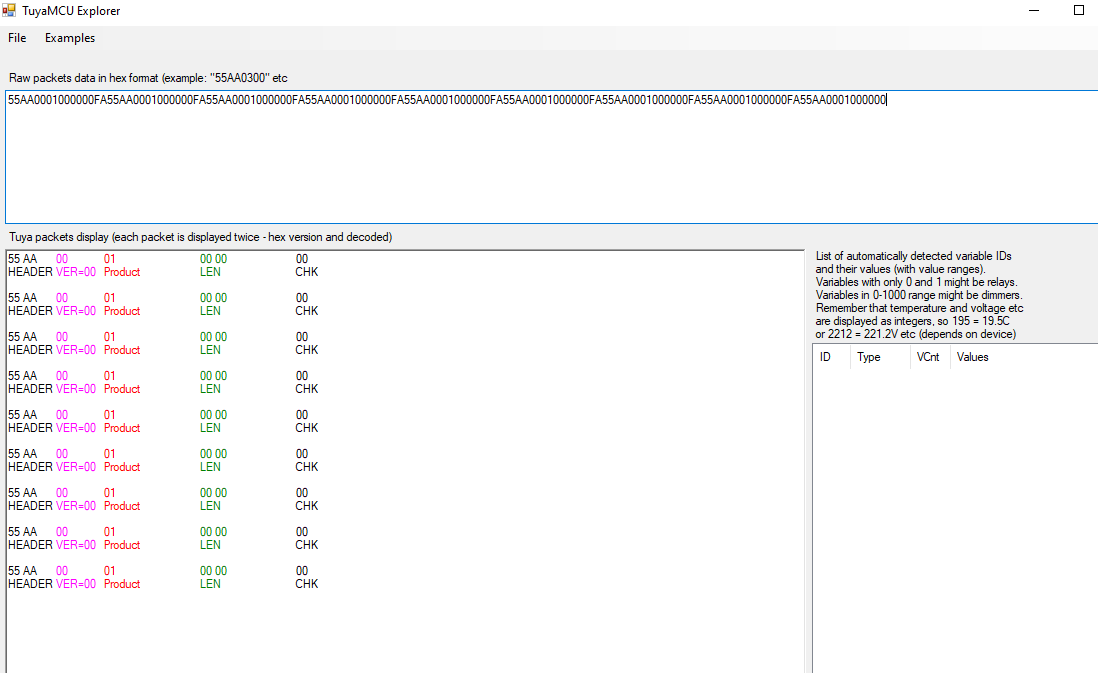
Task: Open the Examples menu
Action: point(69,38)
